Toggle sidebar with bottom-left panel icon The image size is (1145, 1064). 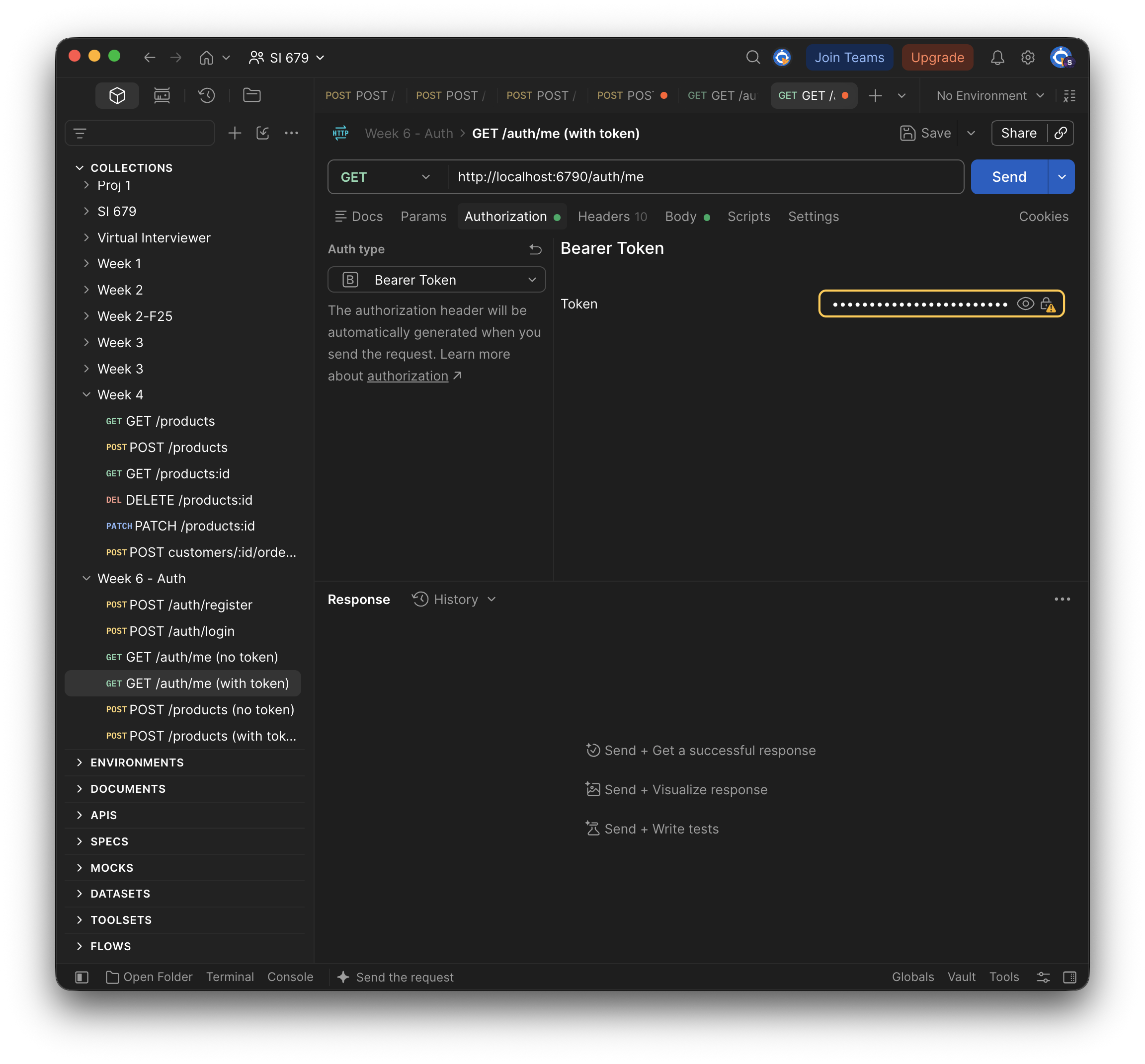tap(82, 977)
